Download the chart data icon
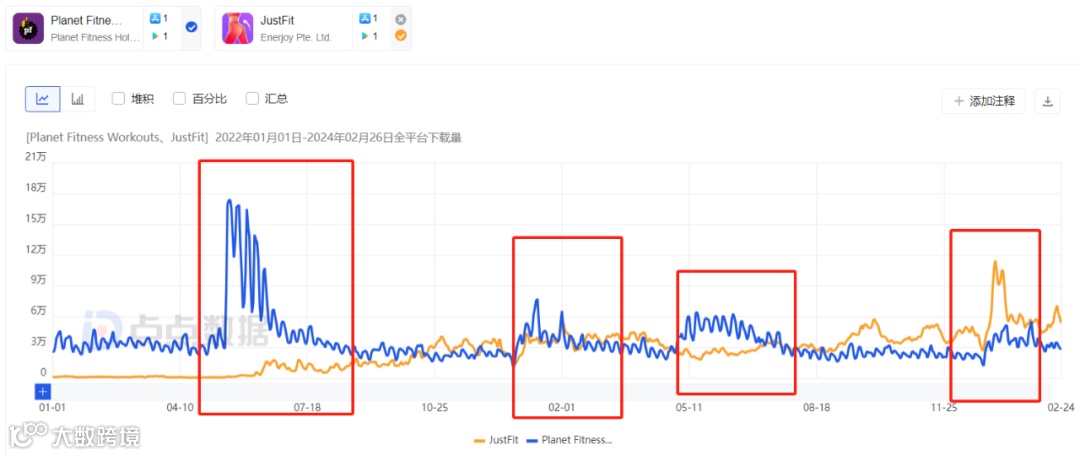 [1048, 101]
